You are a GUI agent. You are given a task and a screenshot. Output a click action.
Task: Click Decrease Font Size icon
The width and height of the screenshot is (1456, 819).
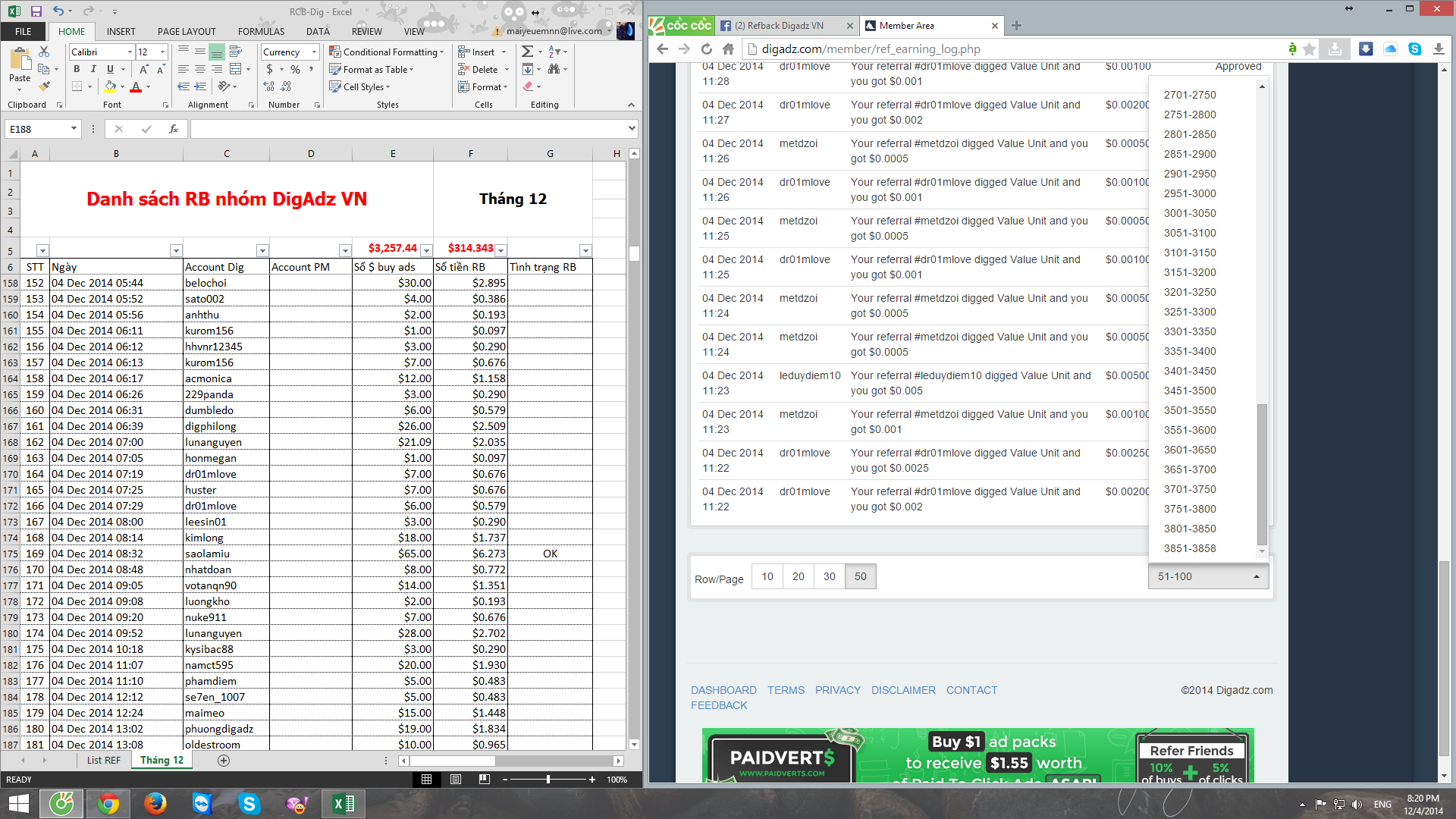161,69
